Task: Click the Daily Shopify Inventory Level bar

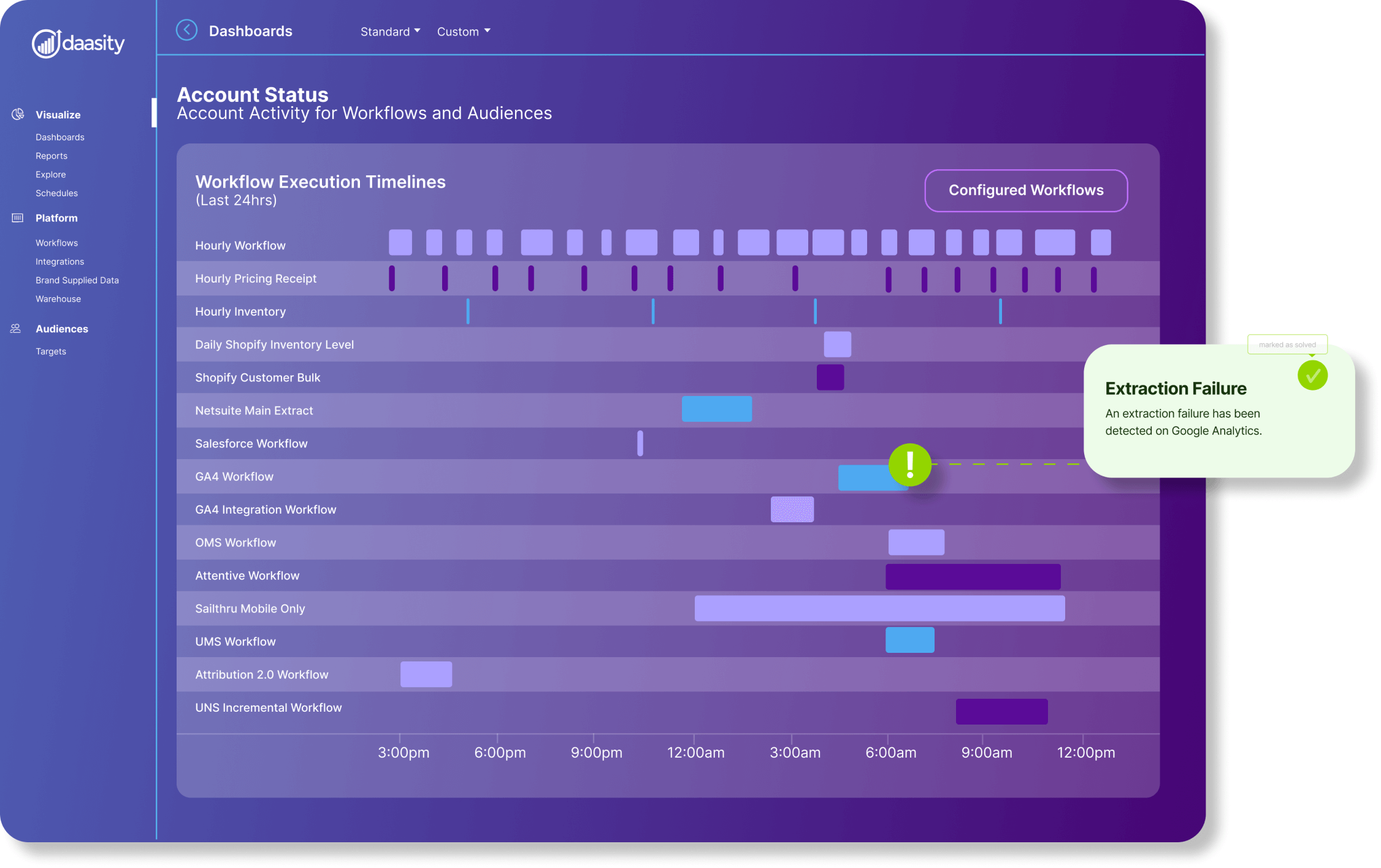Action: tap(838, 345)
